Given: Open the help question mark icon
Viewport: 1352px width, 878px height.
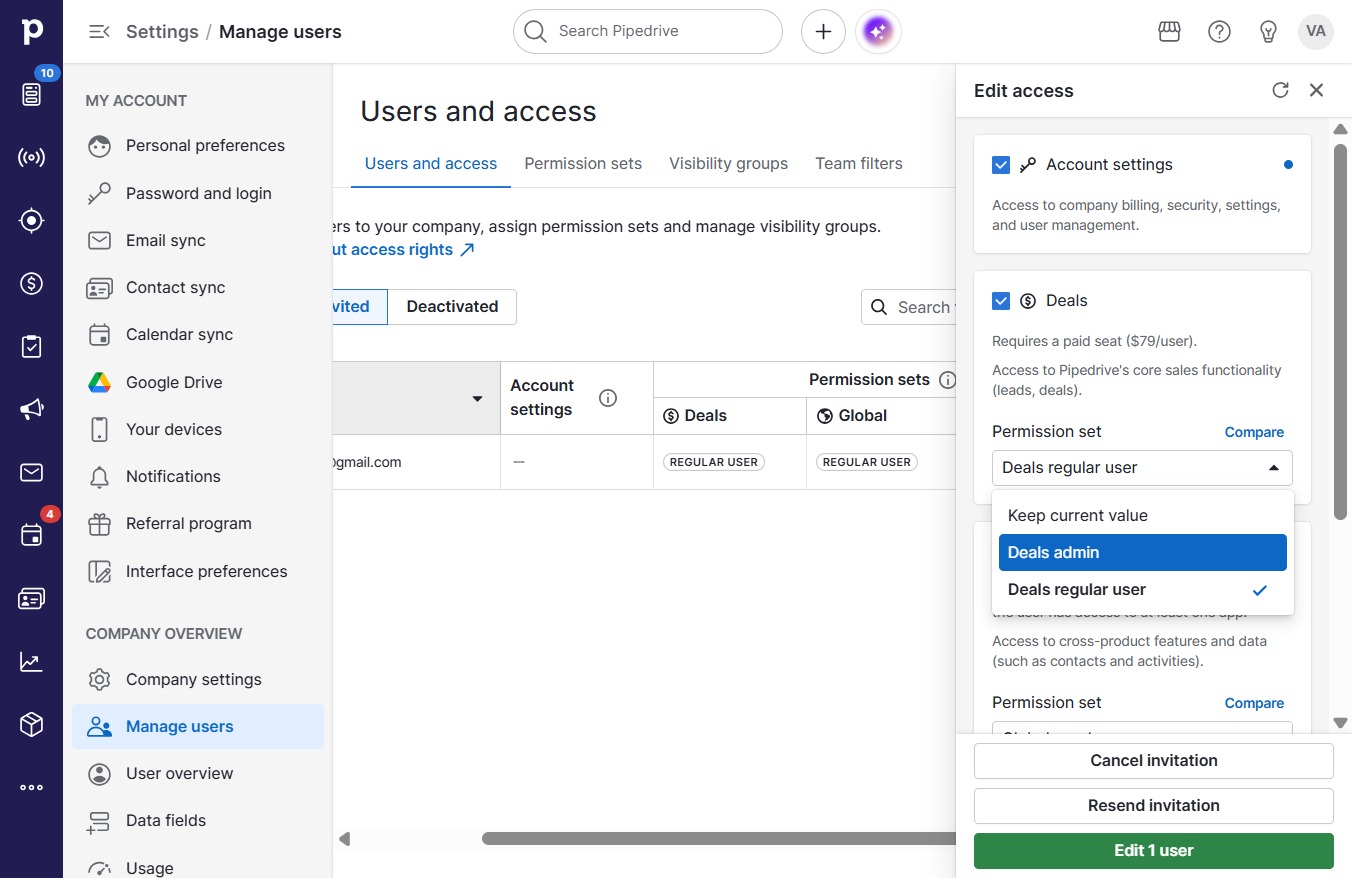Looking at the screenshot, I should pyautogui.click(x=1219, y=32).
